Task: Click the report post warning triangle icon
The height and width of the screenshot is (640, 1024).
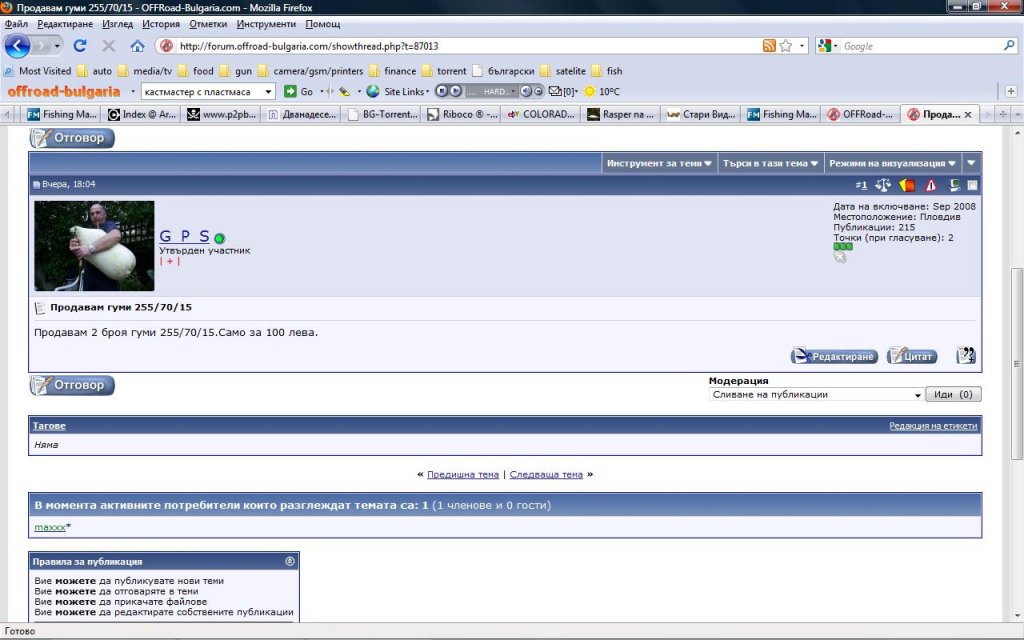Action: click(931, 185)
